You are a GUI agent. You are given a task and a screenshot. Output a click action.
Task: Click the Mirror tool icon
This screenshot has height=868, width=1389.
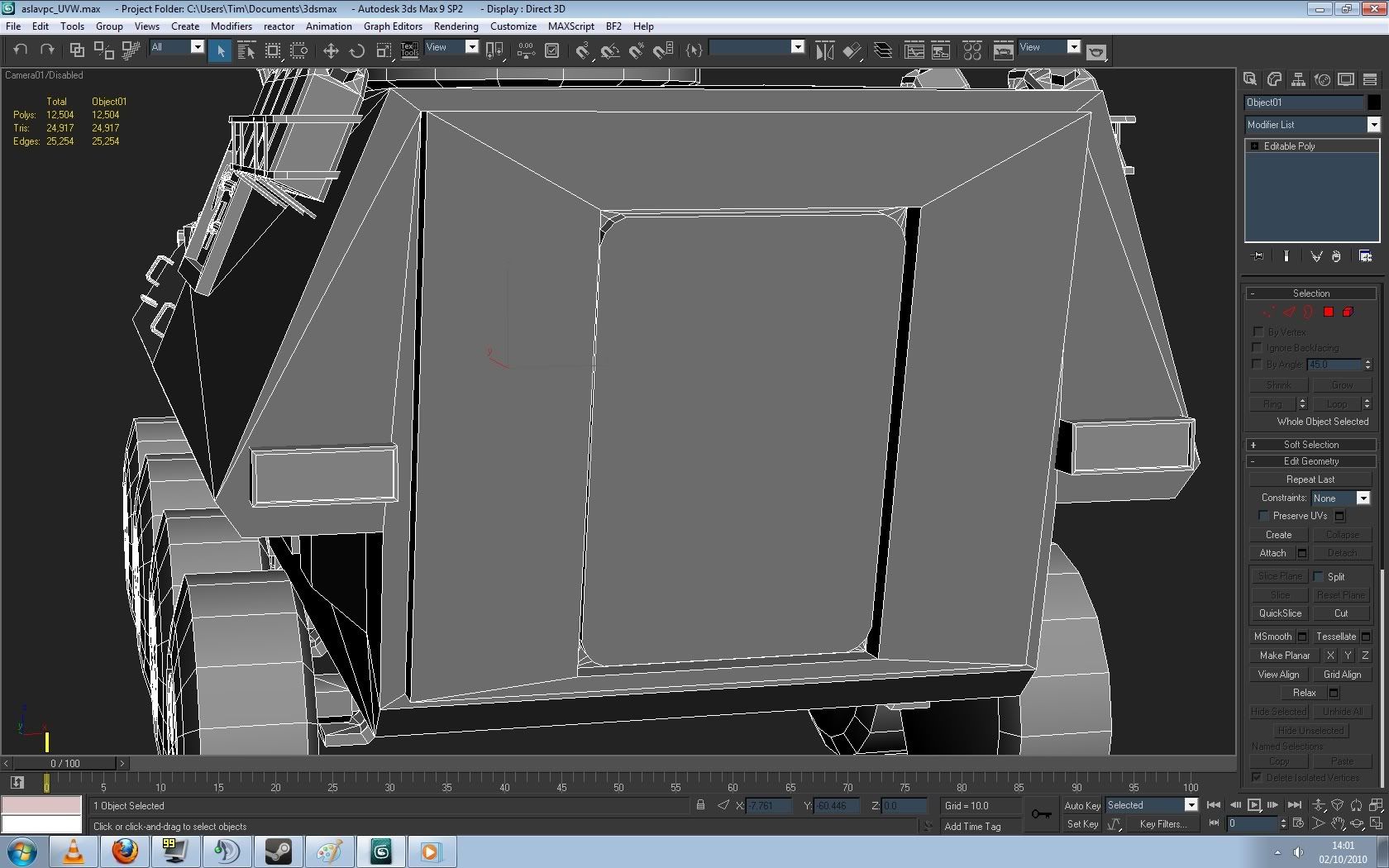tap(824, 51)
